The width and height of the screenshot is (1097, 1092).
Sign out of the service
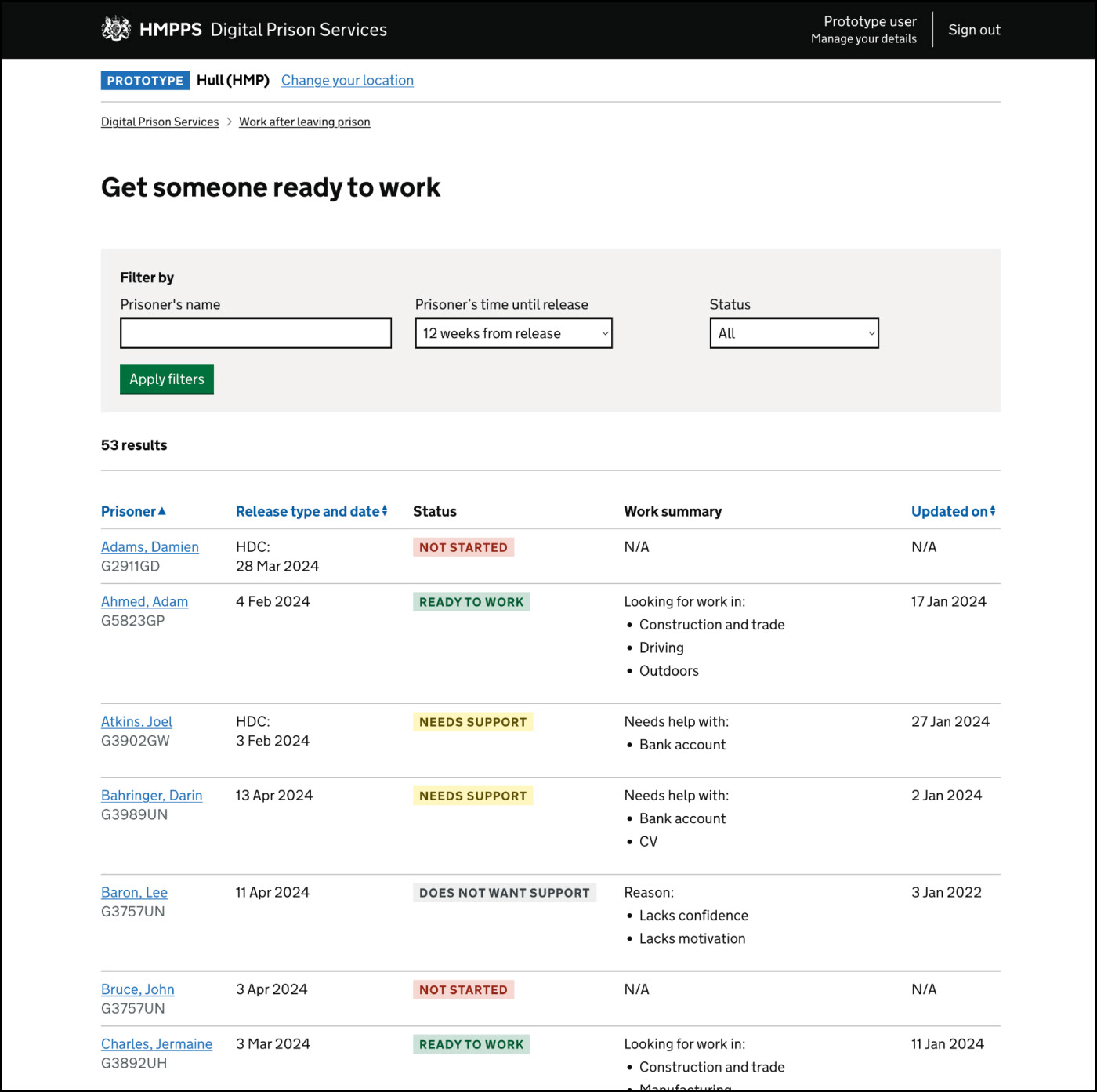click(974, 30)
